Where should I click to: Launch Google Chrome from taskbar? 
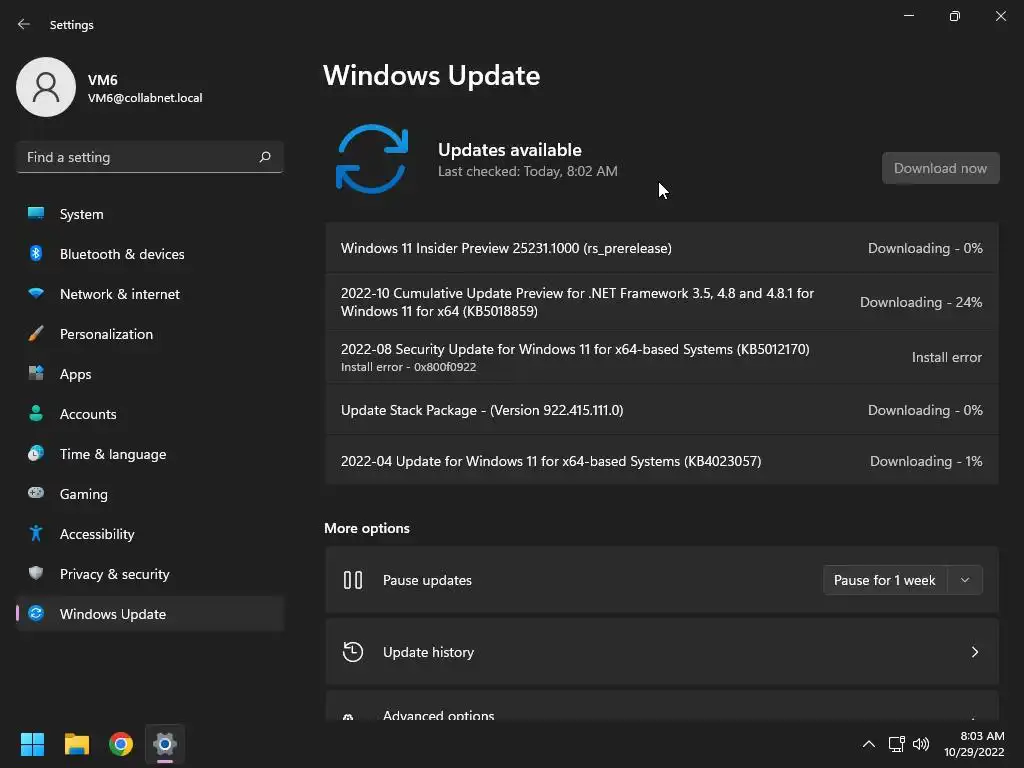click(x=121, y=744)
